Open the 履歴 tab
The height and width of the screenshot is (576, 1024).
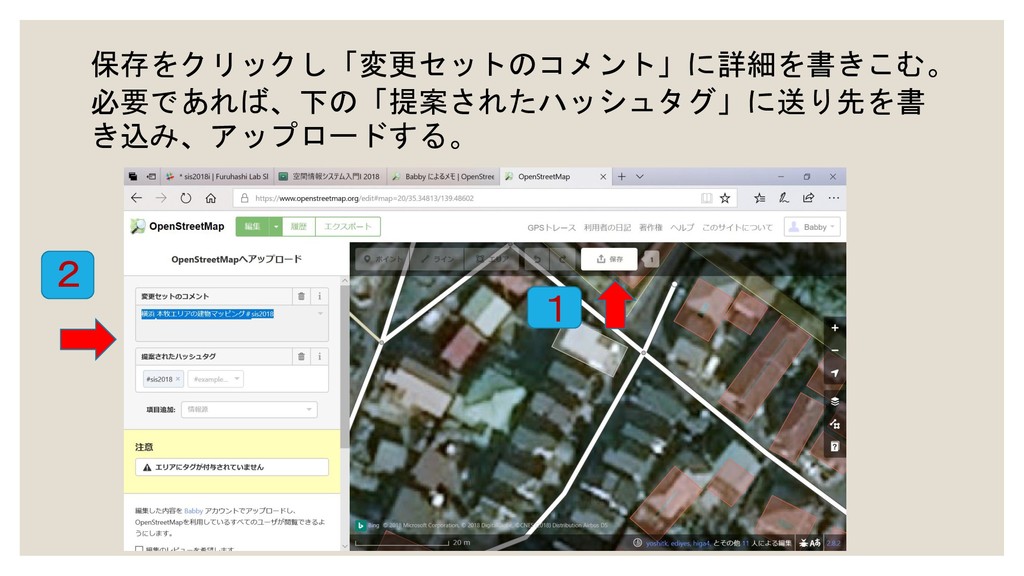point(299,227)
